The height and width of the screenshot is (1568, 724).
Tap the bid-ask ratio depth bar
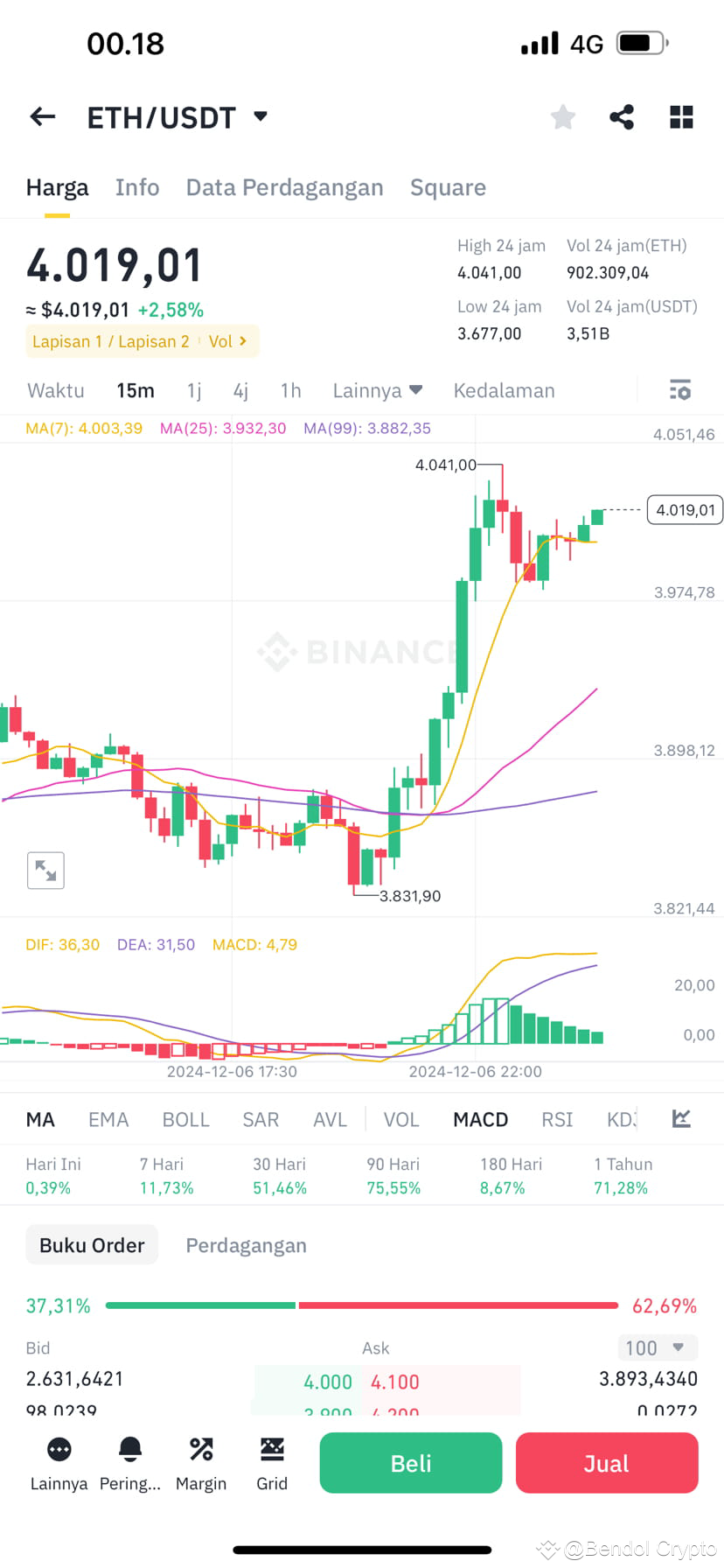coord(362,1305)
